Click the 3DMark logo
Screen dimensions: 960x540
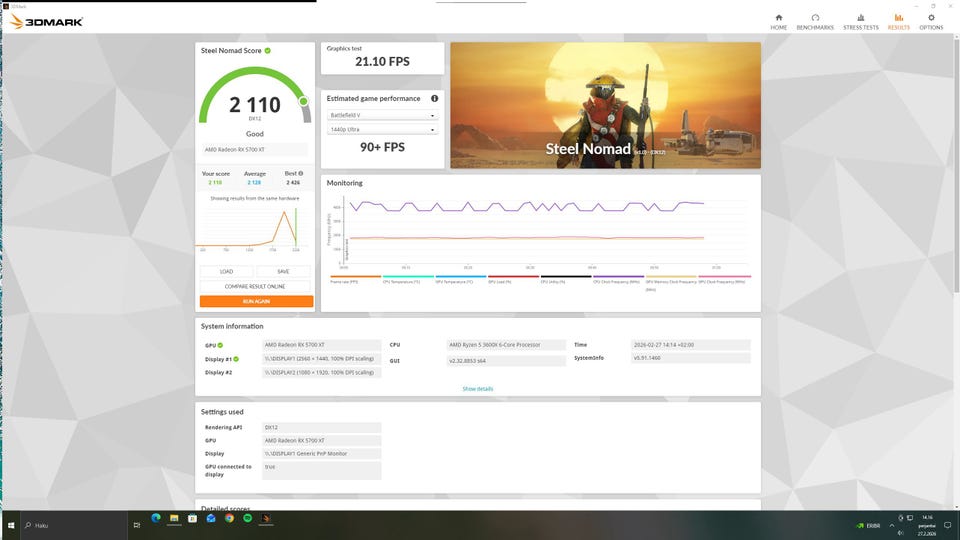(47, 22)
